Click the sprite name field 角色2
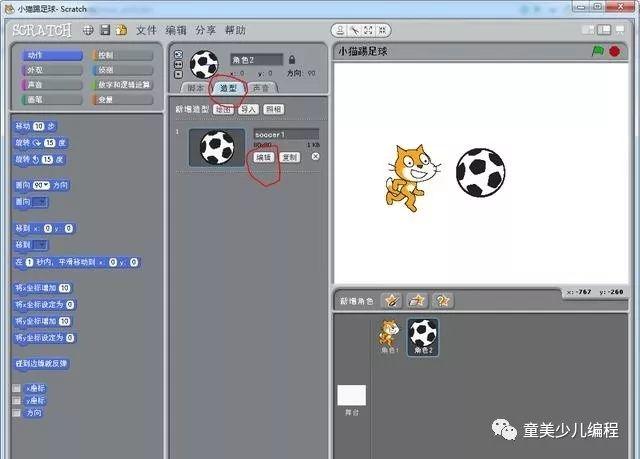The height and width of the screenshot is (459, 640). pyautogui.click(x=256, y=60)
